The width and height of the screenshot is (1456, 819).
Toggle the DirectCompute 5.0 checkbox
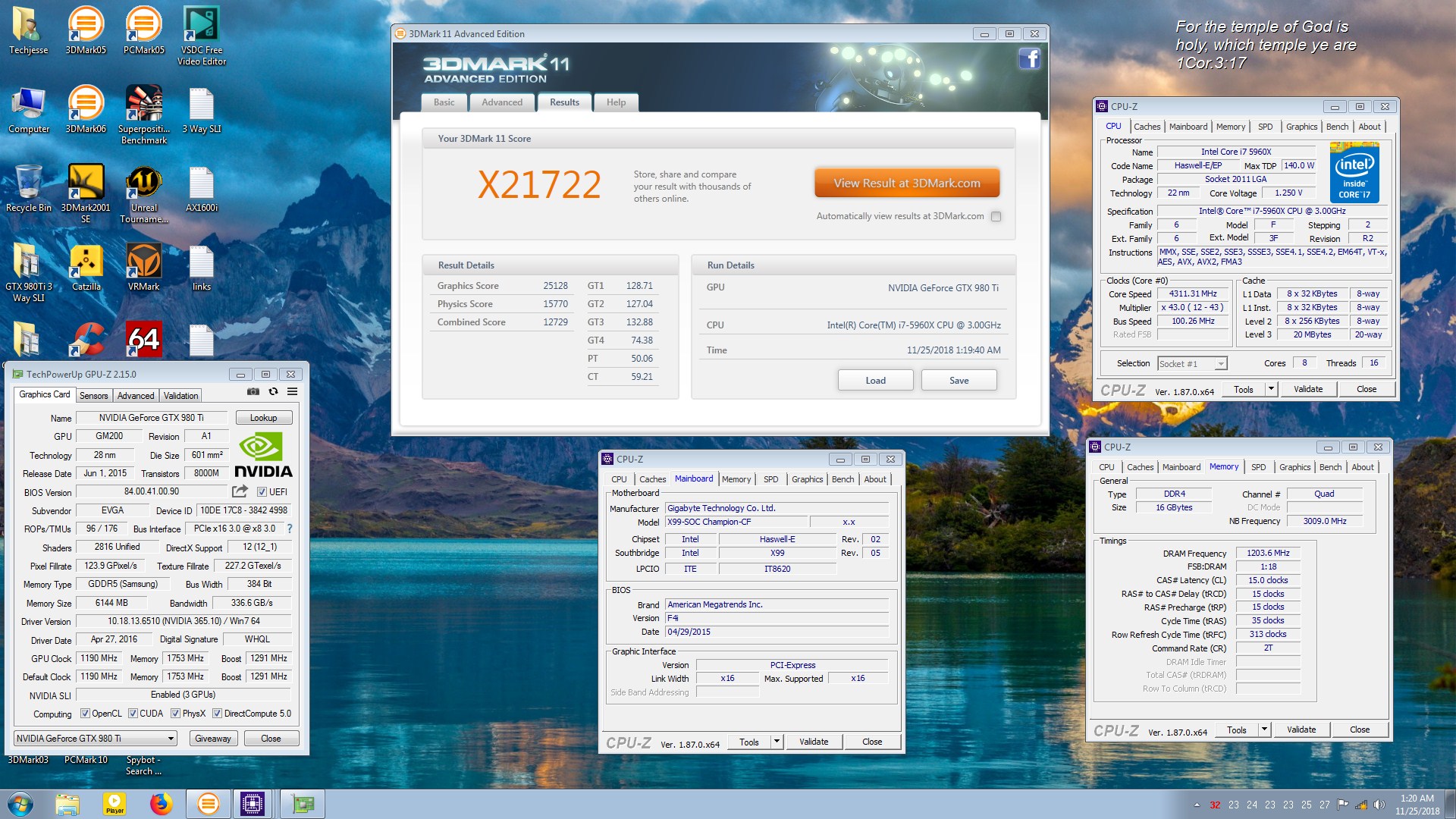(217, 714)
